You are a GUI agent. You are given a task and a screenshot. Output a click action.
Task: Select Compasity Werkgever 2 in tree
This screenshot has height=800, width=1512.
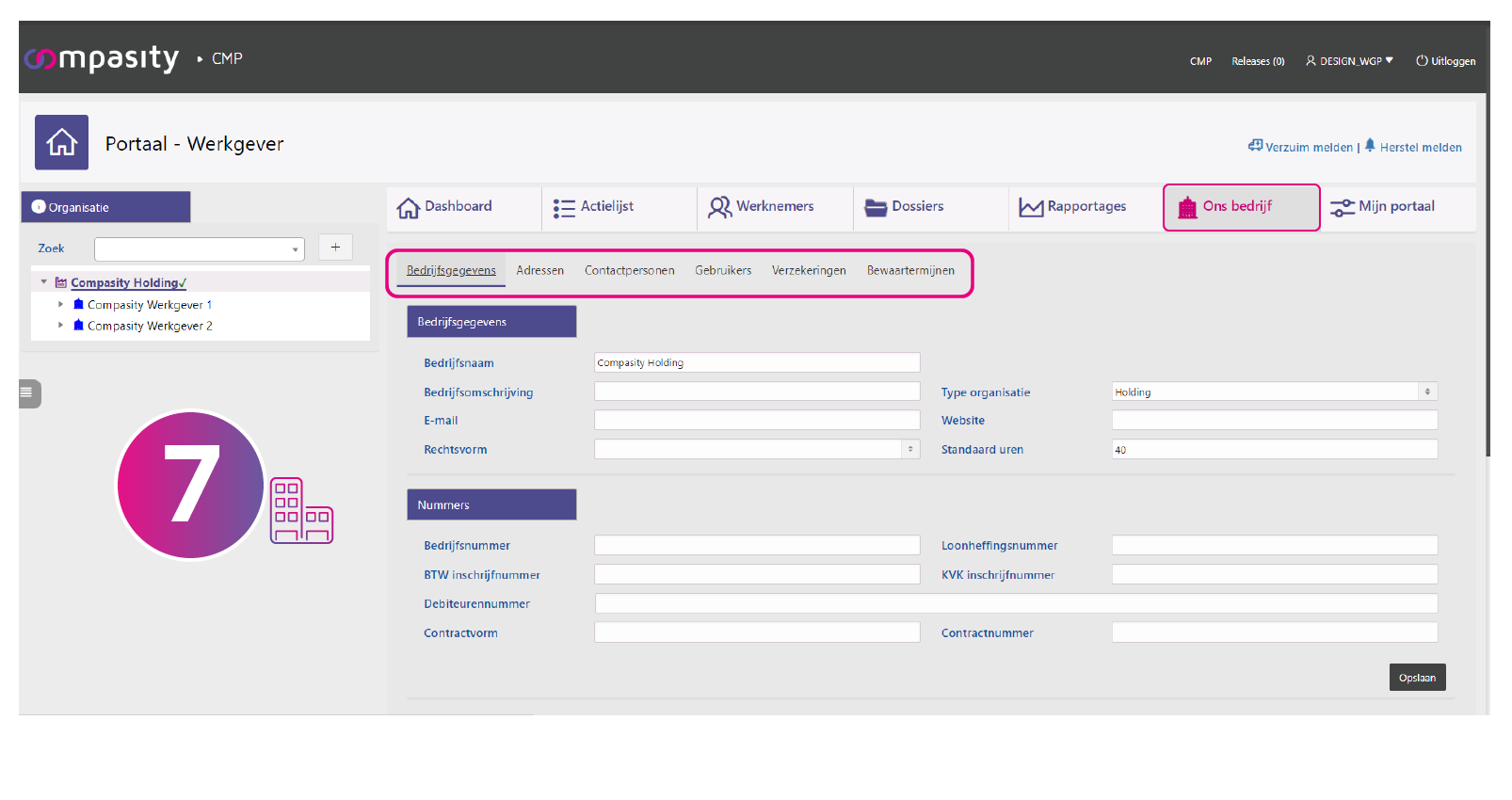[x=150, y=326]
